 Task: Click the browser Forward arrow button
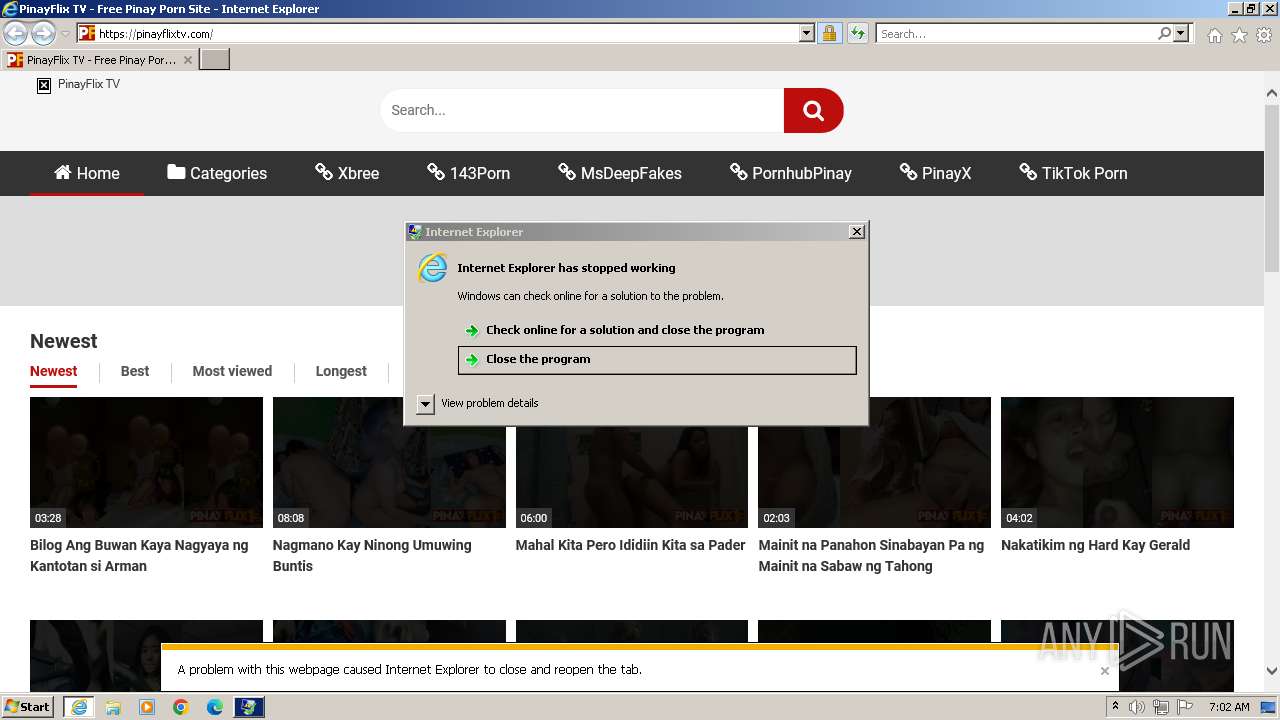[43, 33]
